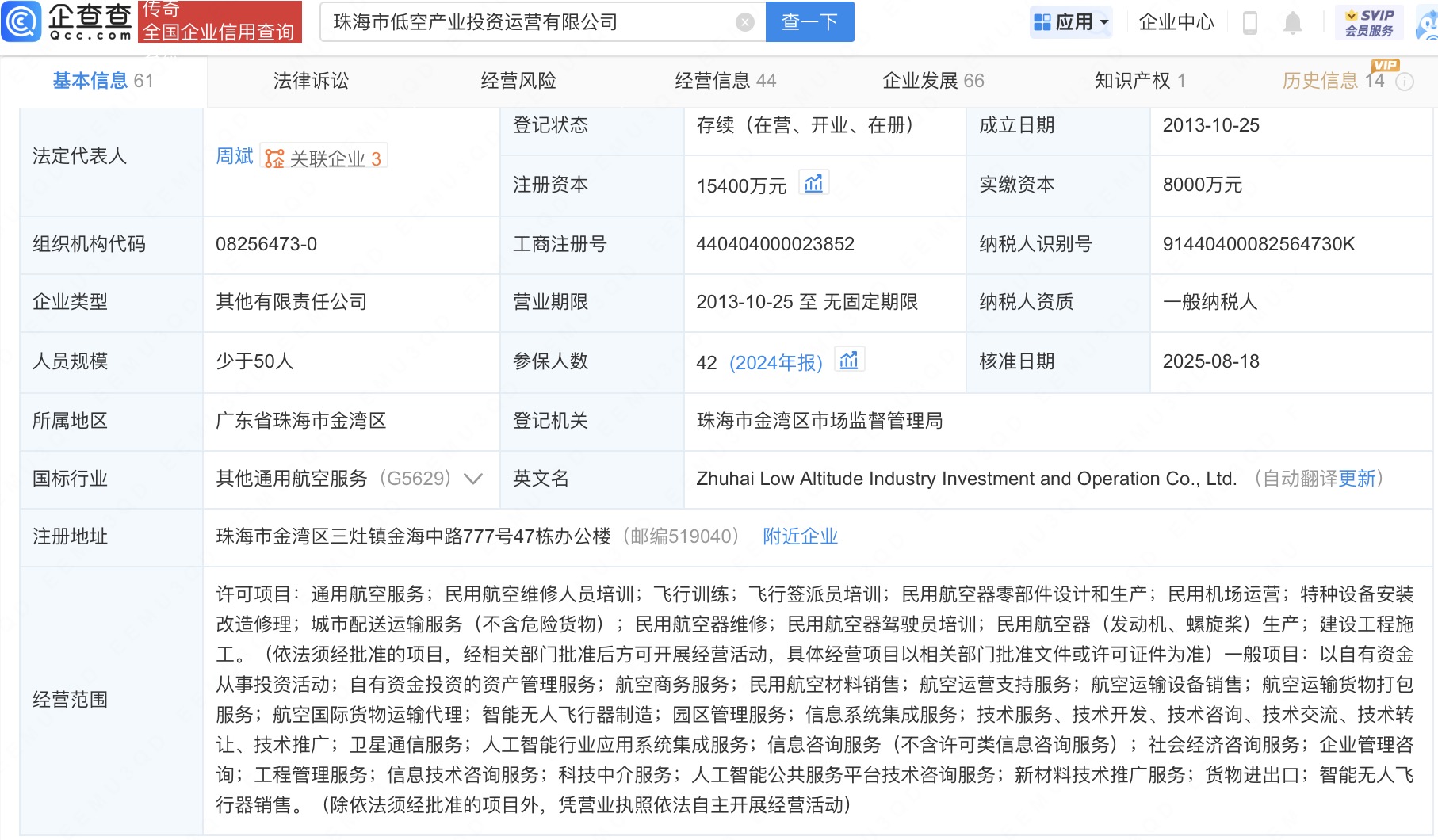
Task: Open related companies icon next to 周斌
Action: [274, 158]
